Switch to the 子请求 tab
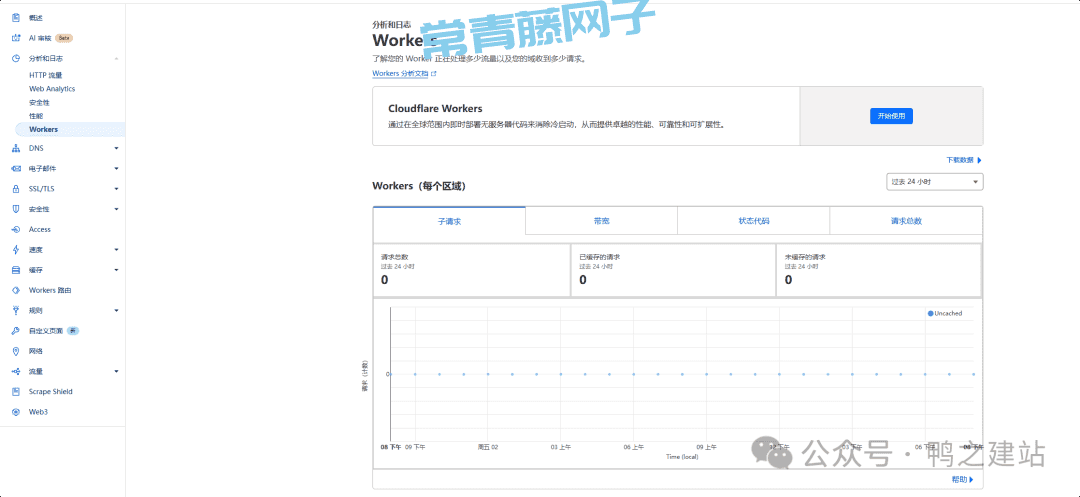 tap(449, 221)
